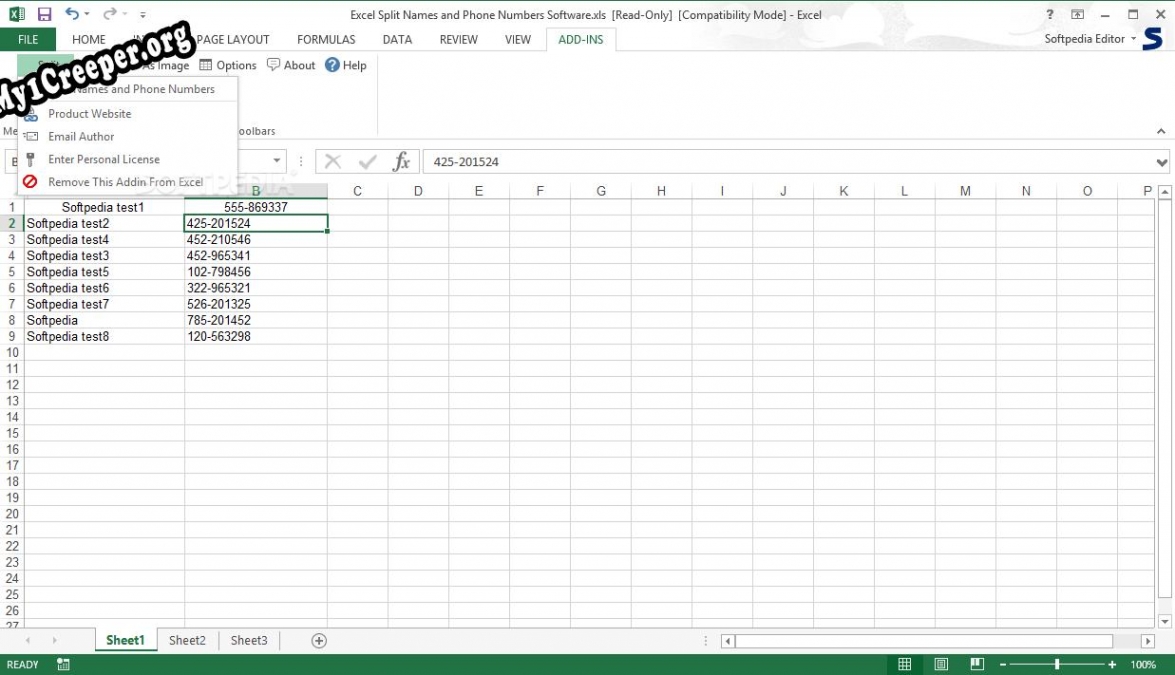The width and height of the screenshot is (1175, 675).
Task: Click the Remove This Addin prohibition icon
Action: [30, 182]
